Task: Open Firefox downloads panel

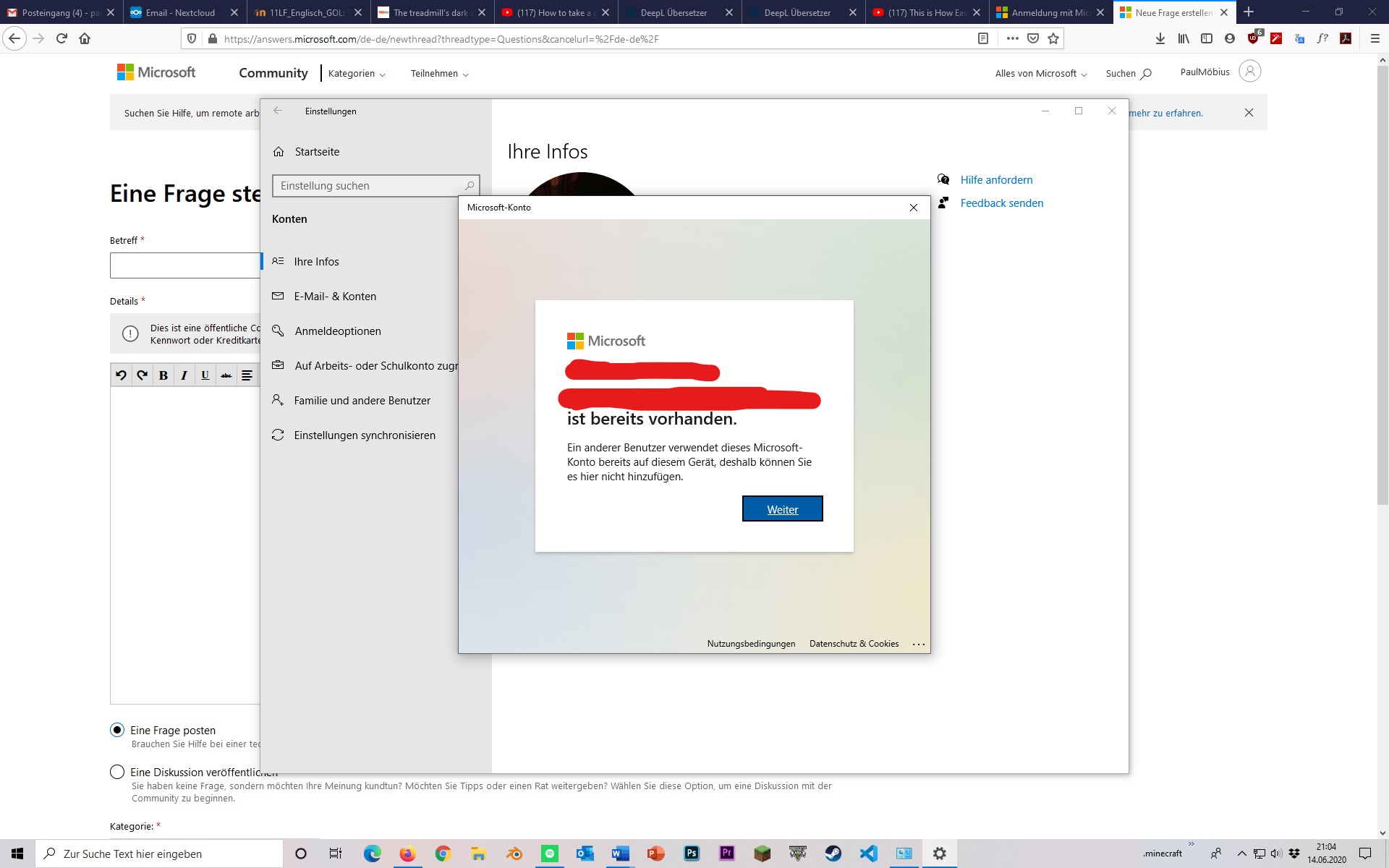Action: (x=1160, y=39)
